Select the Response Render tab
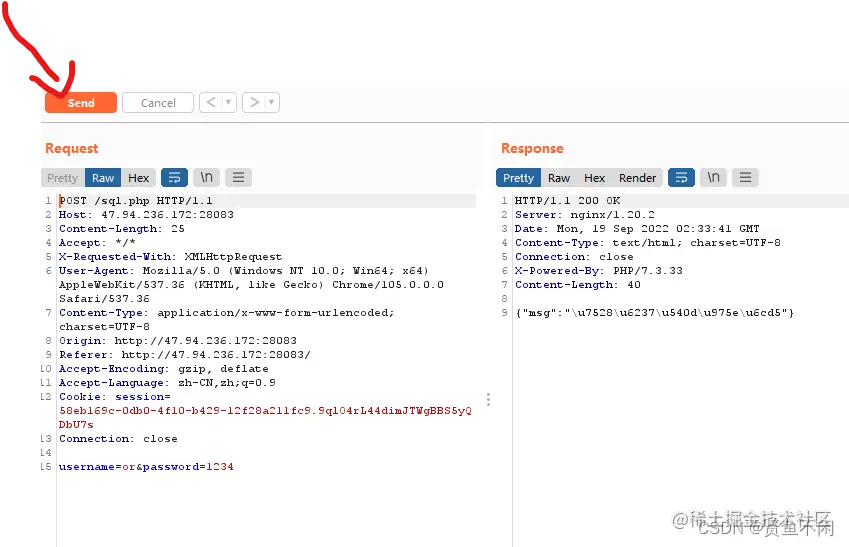849x547 pixels. pos(637,178)
